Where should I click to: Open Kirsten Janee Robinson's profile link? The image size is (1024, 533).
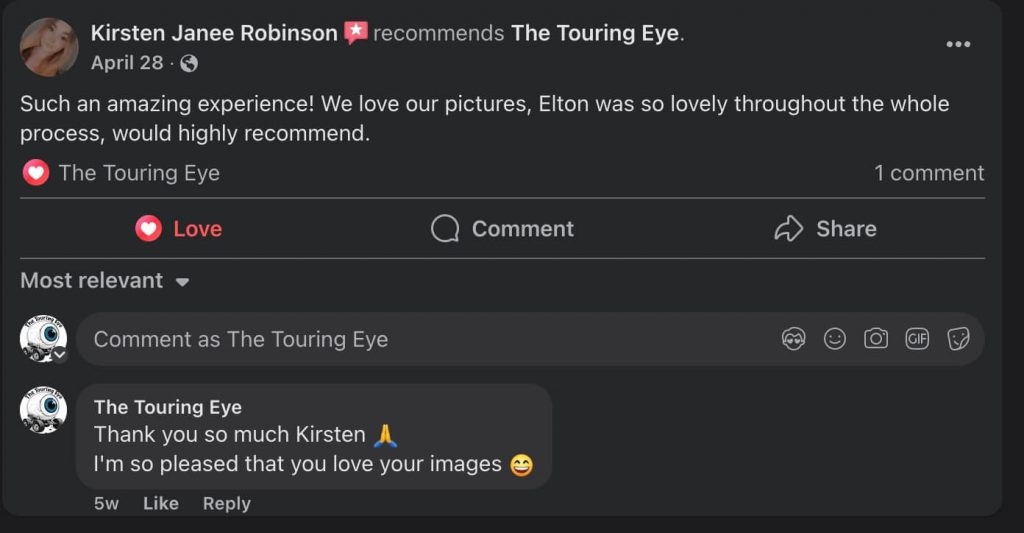tap(214, 33)
